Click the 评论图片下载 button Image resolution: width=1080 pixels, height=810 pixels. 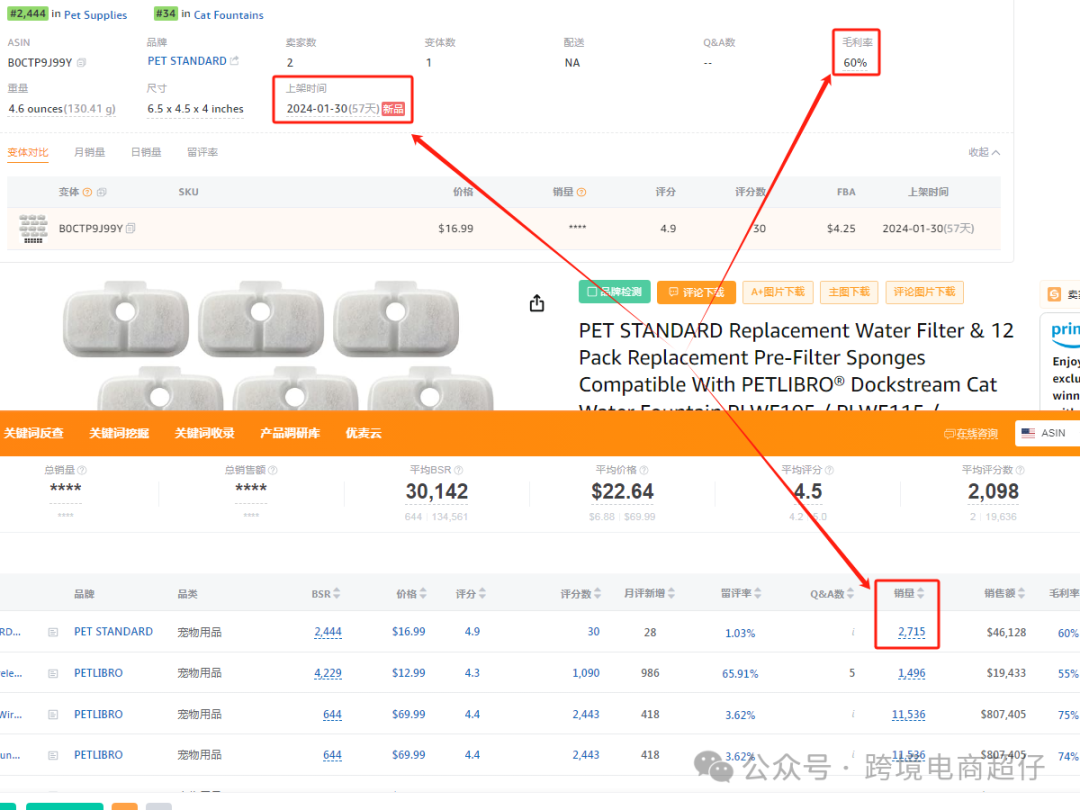[924, 292]
